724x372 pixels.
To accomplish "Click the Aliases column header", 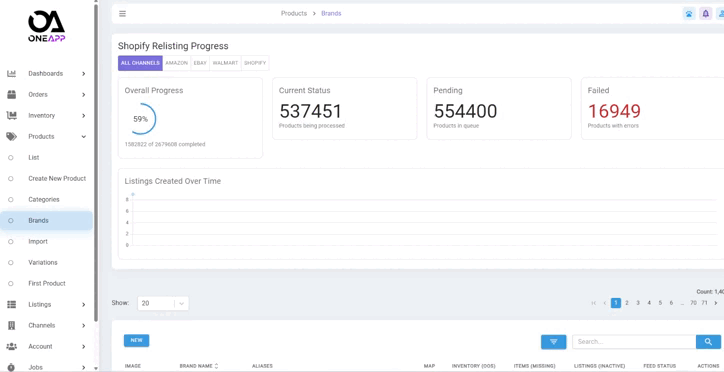I will [262, 366].
